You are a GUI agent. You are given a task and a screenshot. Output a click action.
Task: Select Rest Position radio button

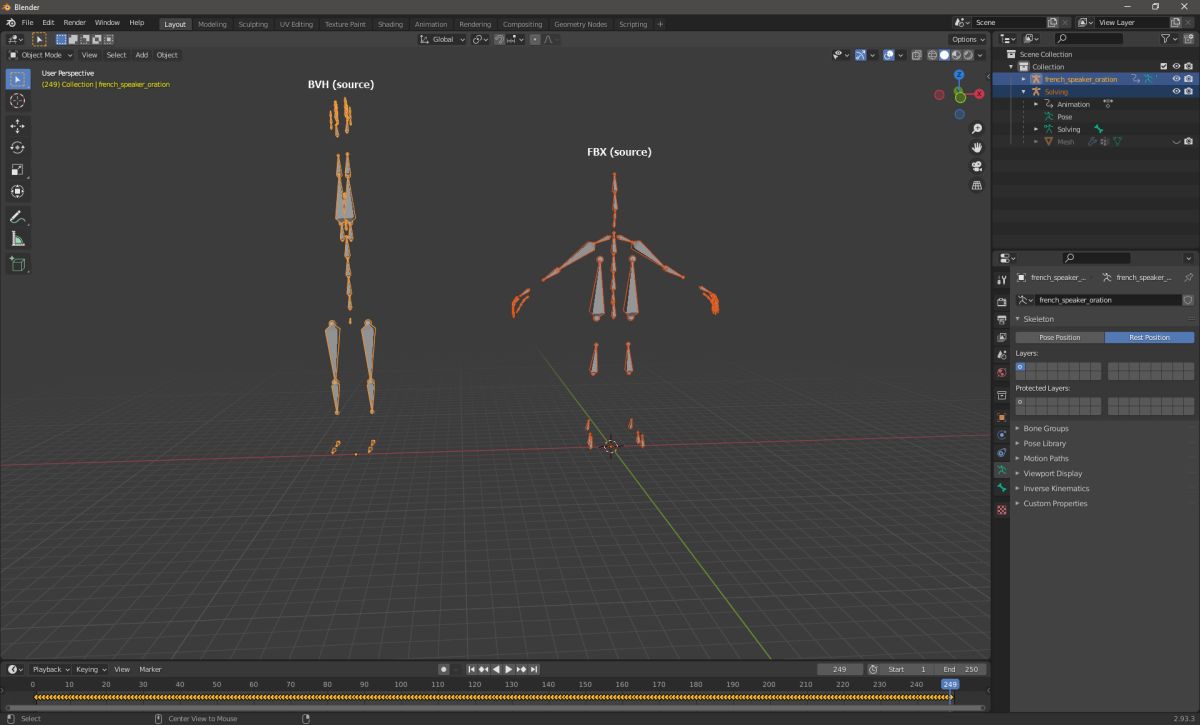pyautogui.click(x=1149, y=337)
